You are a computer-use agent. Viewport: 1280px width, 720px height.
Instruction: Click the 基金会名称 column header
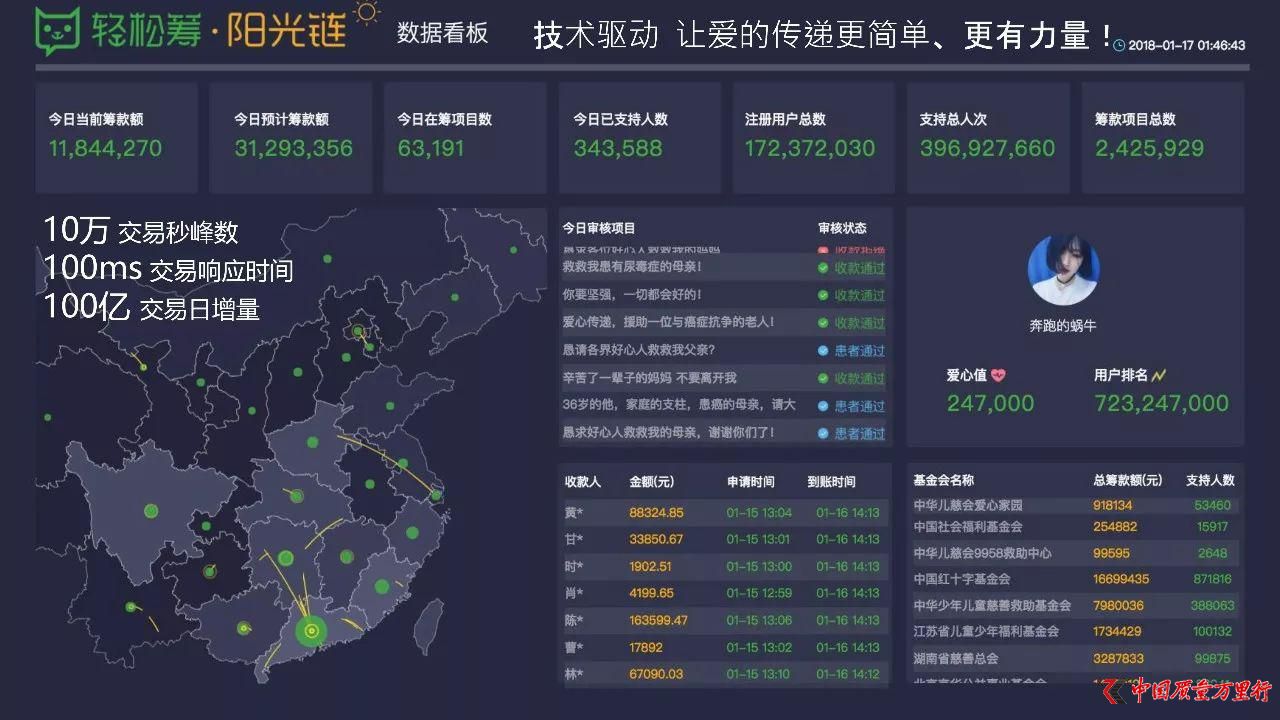[x=944, y=480]
